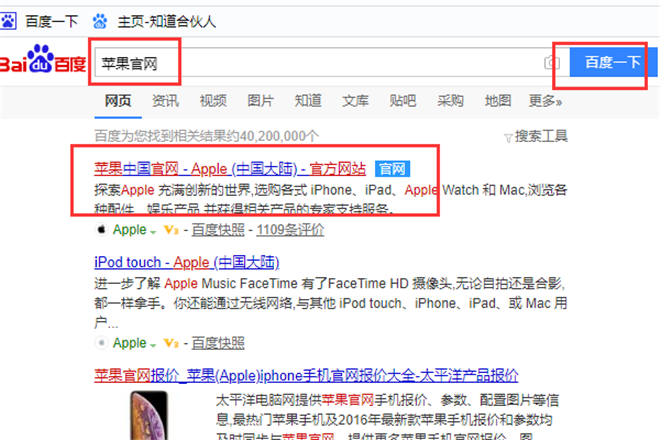Click the 百度一下 search button

[x=613, y=62]
